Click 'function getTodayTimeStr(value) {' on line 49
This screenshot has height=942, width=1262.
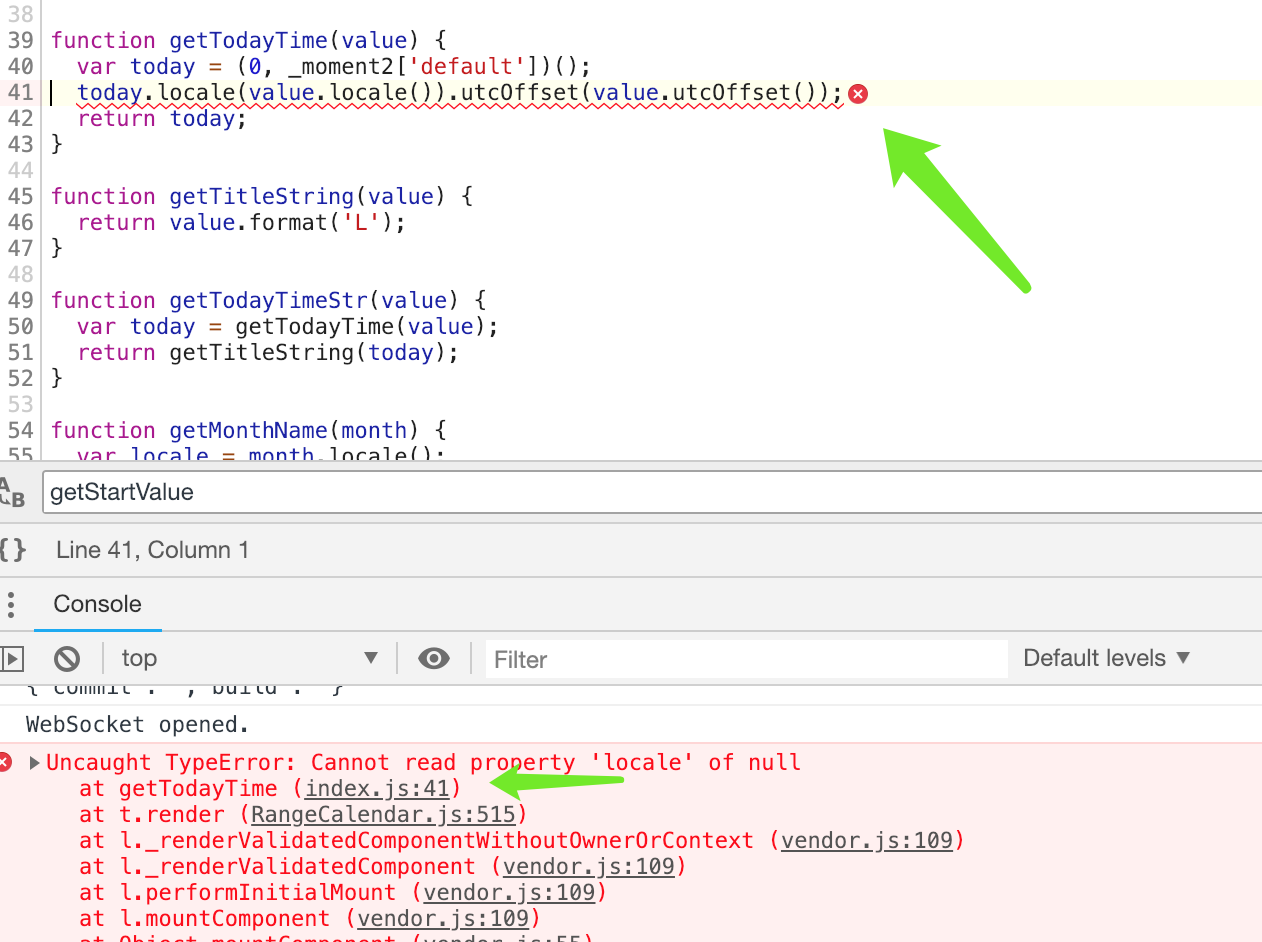(x=268, y=301)
